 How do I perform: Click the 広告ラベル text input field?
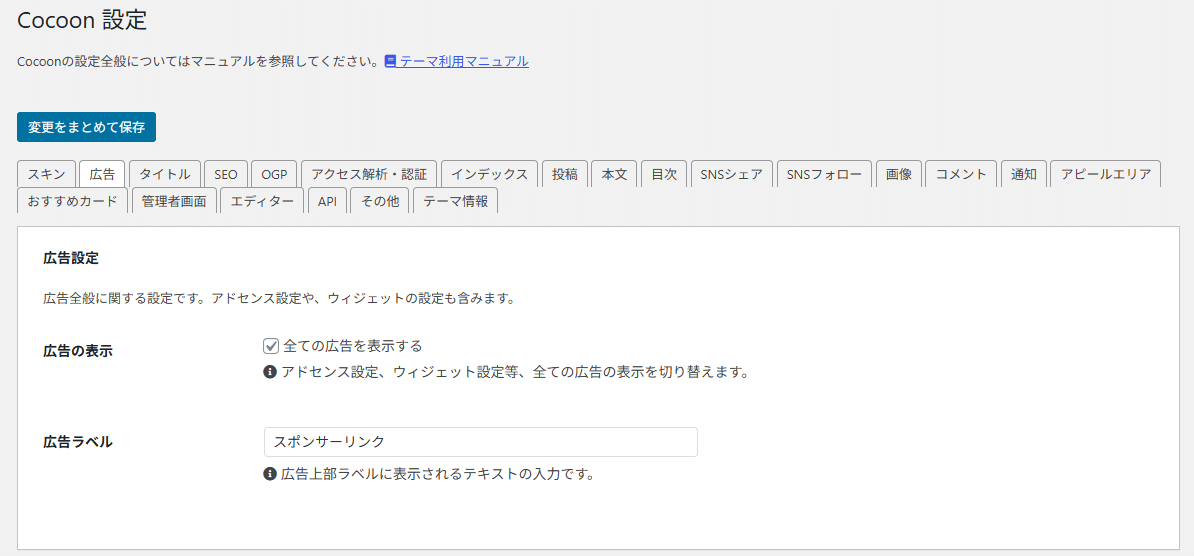point(480,442)
